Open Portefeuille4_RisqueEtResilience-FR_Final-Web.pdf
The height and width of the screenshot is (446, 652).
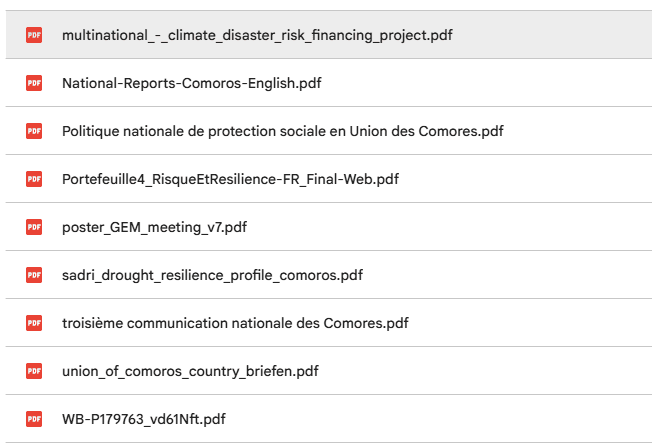point(230,179)
